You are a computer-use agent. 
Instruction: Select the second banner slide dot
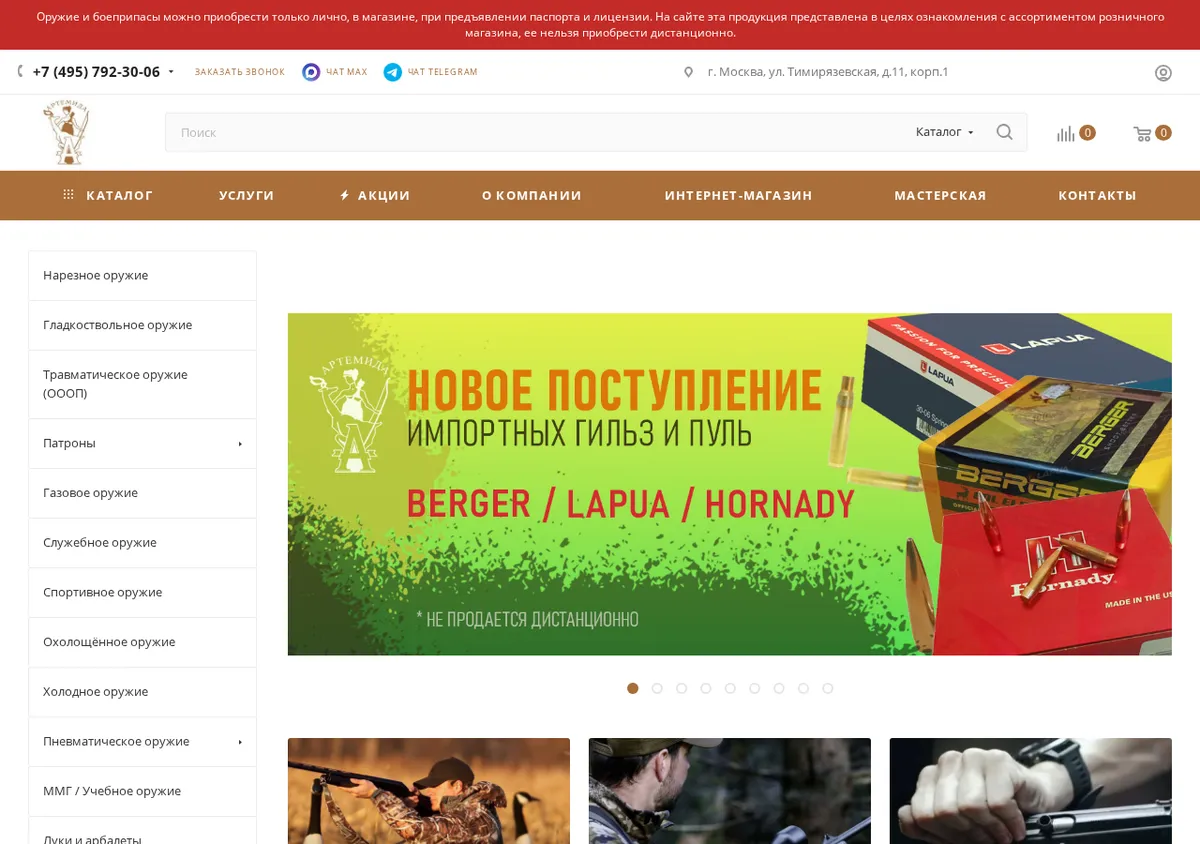tap(657, 688)
